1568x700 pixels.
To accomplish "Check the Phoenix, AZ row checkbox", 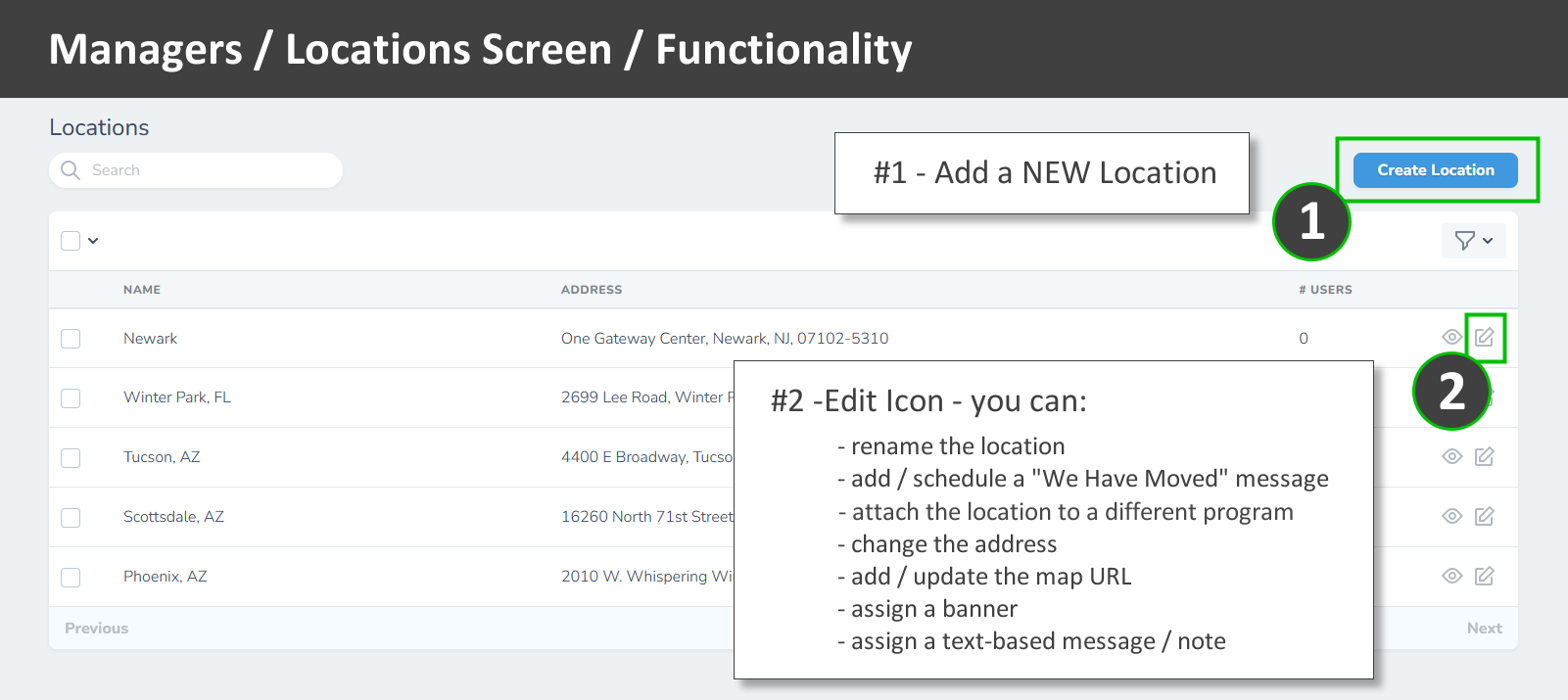I will tap(71, 578).
